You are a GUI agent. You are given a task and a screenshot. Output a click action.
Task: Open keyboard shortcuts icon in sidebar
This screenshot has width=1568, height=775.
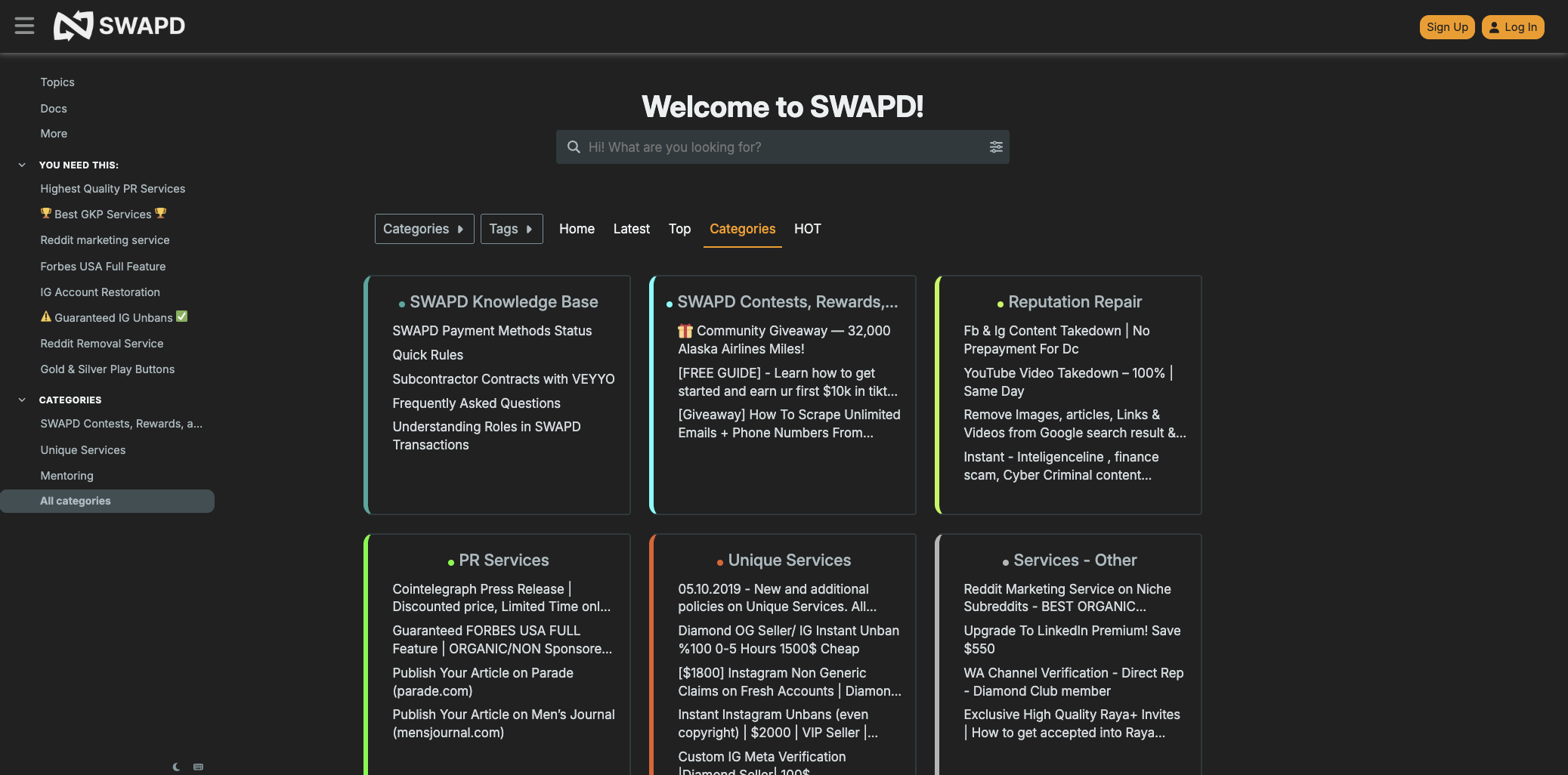pyautogui.click(x=198, y=767)
